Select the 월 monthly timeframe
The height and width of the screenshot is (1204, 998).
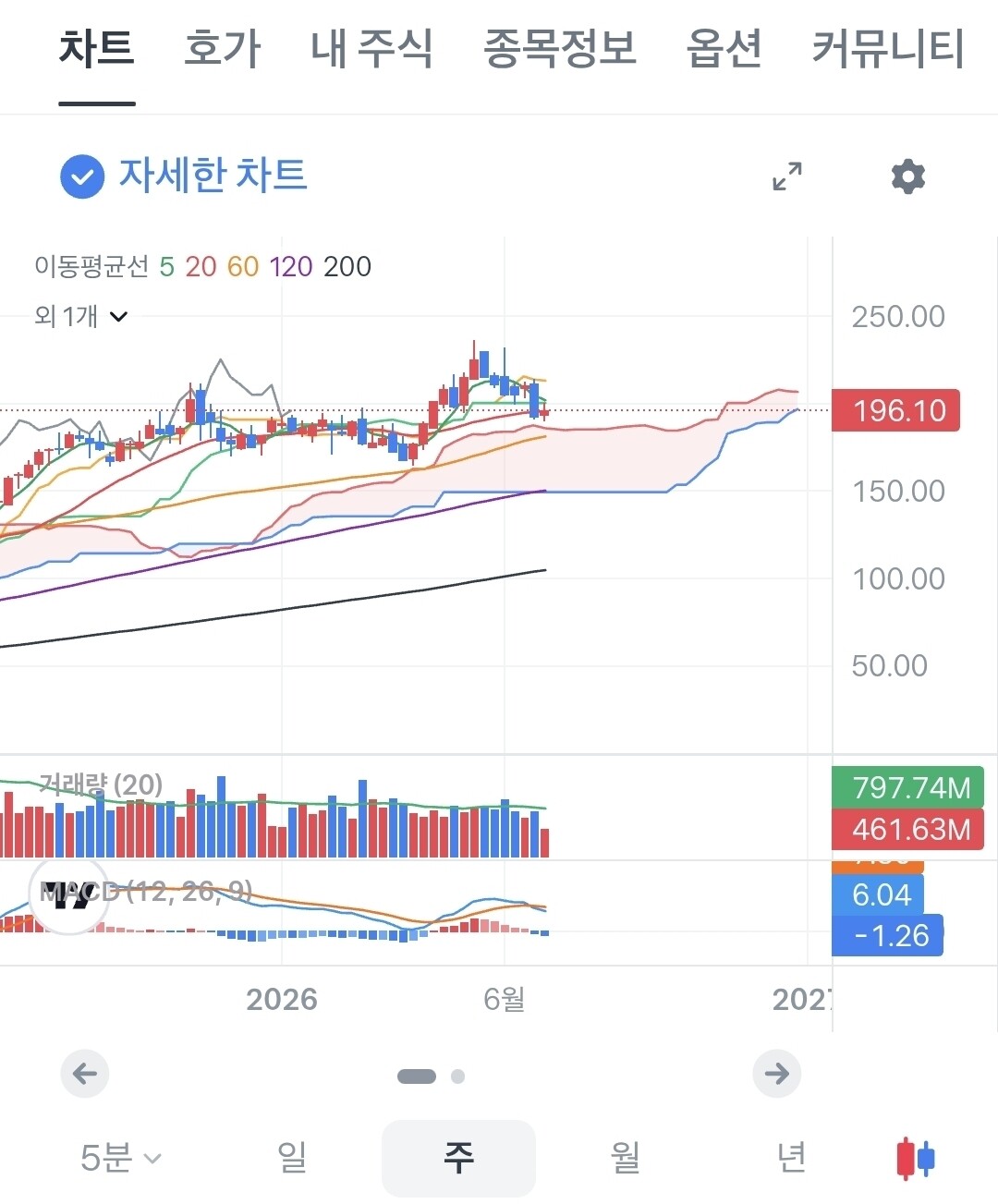click(626, 1157)
